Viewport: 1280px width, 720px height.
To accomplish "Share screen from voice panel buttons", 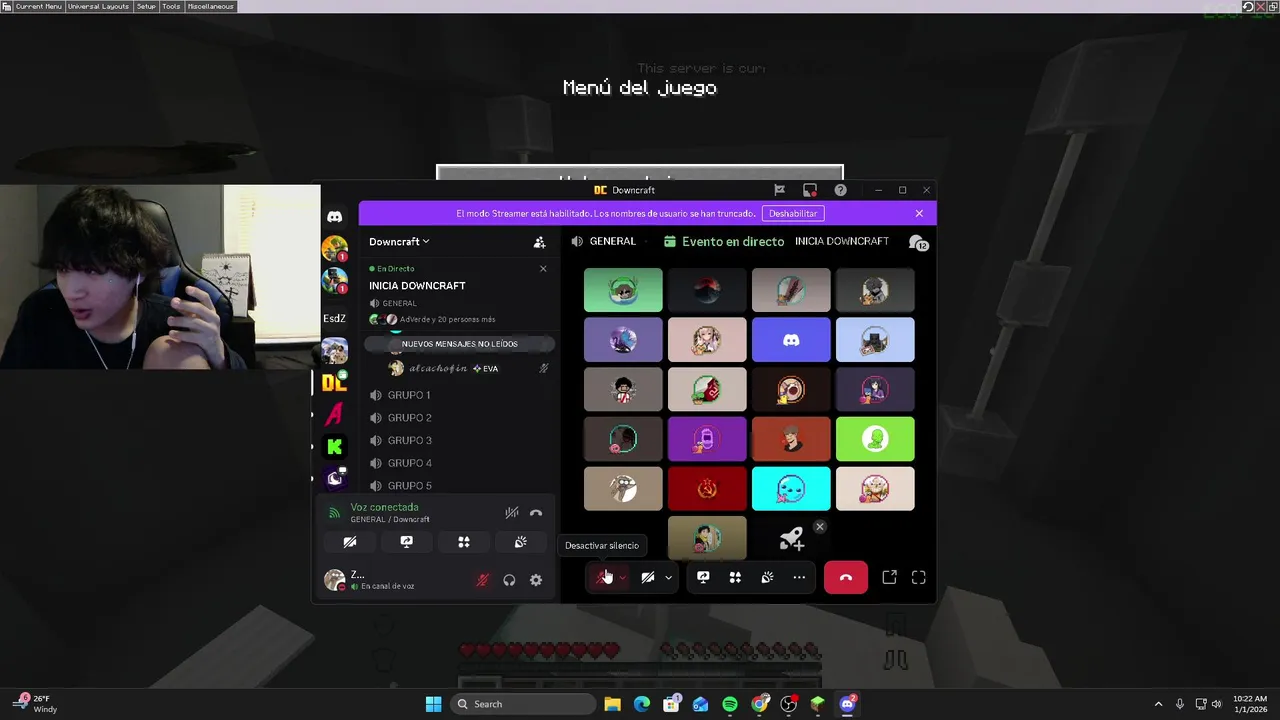I will click(406, 542).
